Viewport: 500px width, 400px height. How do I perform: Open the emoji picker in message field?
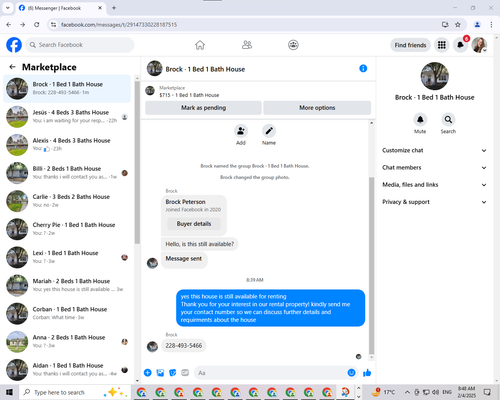point(351,373)
